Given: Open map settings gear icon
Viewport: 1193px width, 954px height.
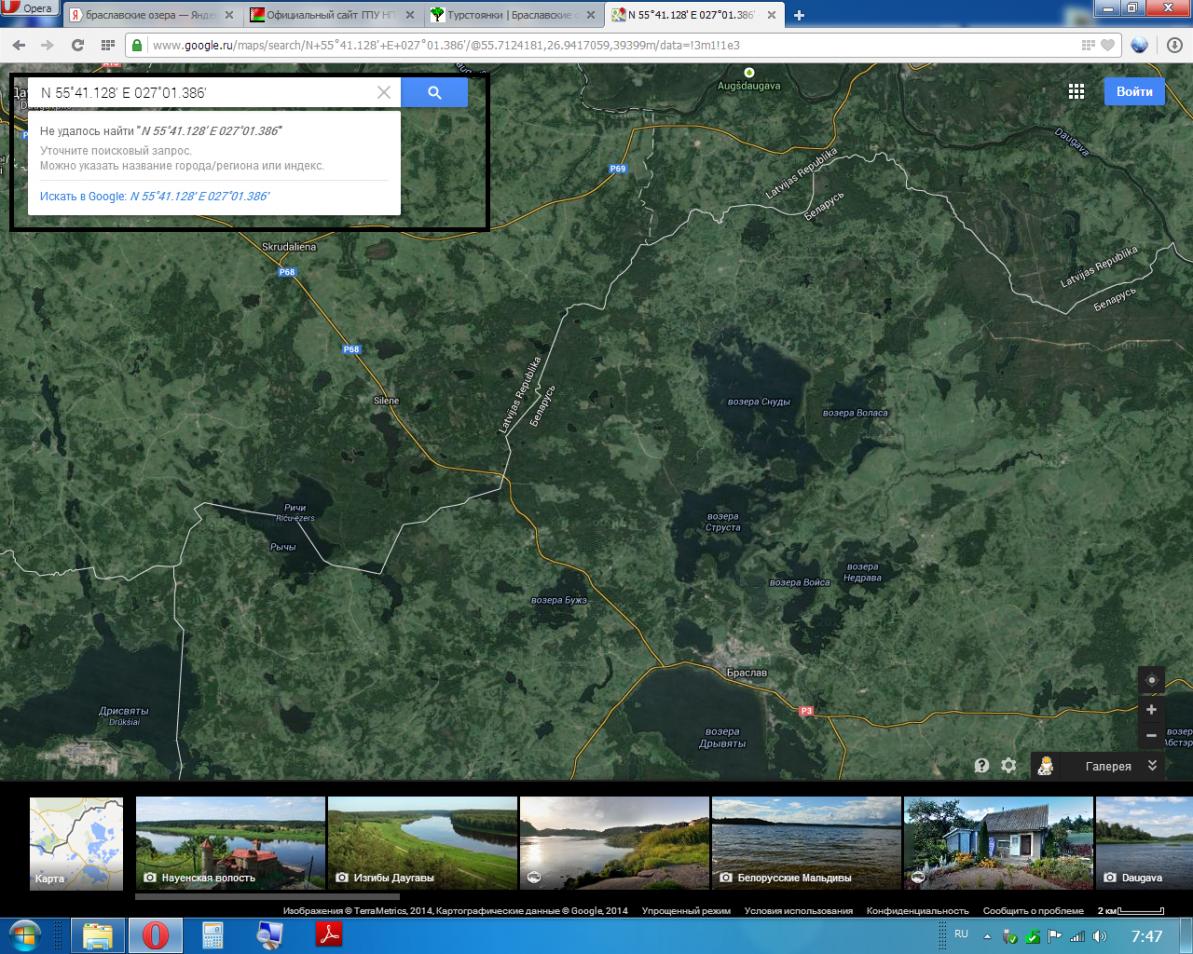Looking at the screenshot, I should 1008,765.
